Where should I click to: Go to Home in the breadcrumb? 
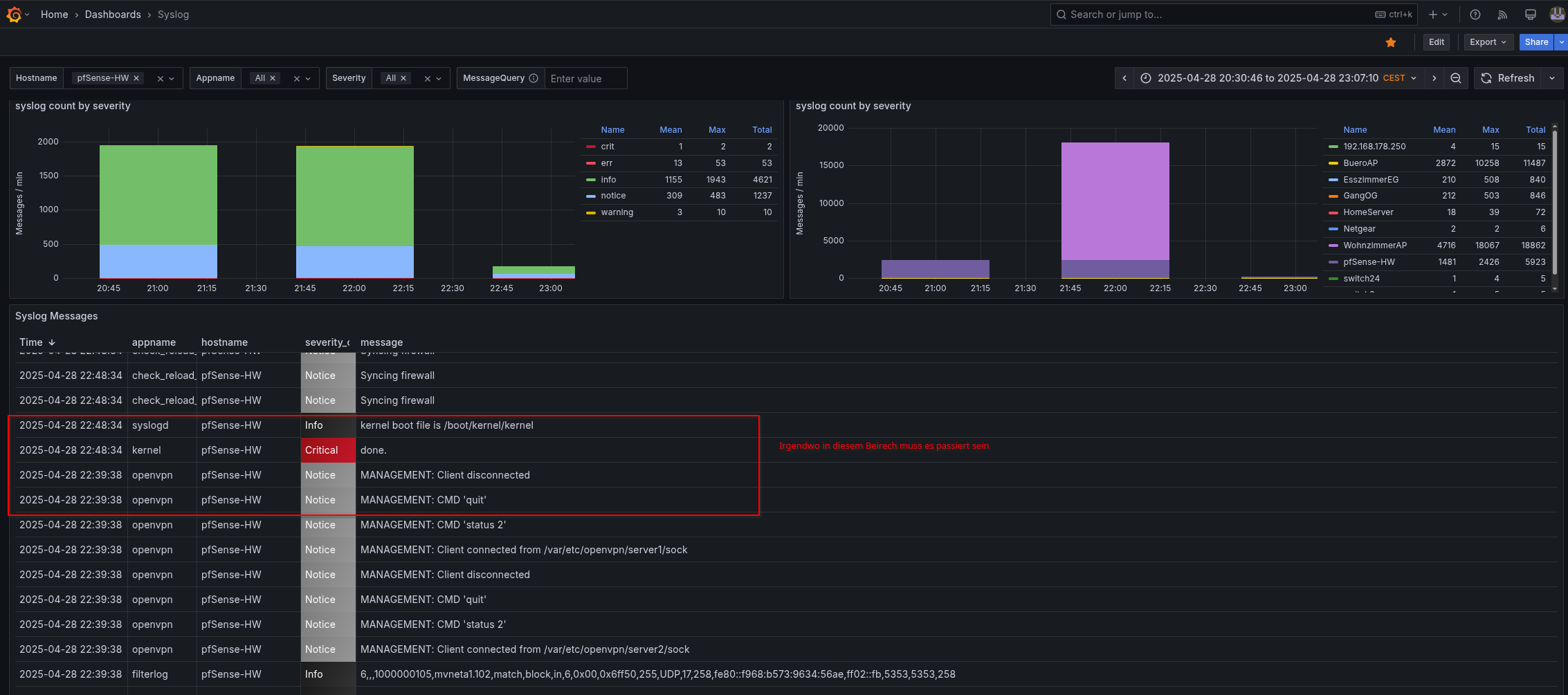click(54, 15)
